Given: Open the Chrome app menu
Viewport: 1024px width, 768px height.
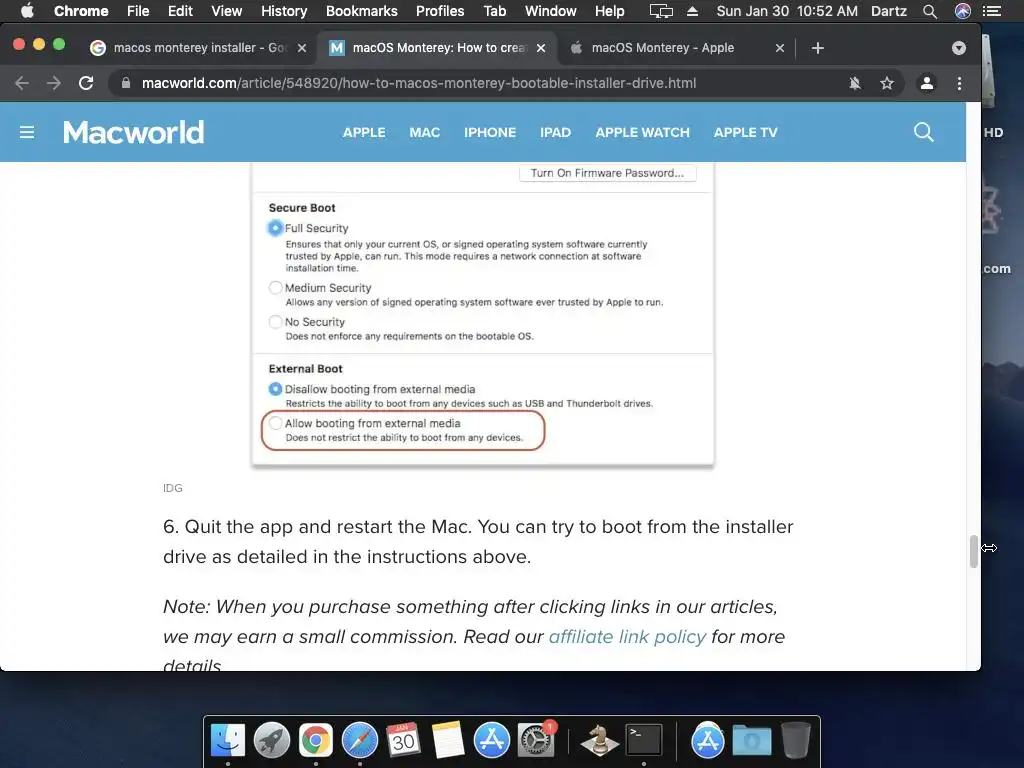Looking at the screenshot, I should pyautogui.click(x=81, y=11).
